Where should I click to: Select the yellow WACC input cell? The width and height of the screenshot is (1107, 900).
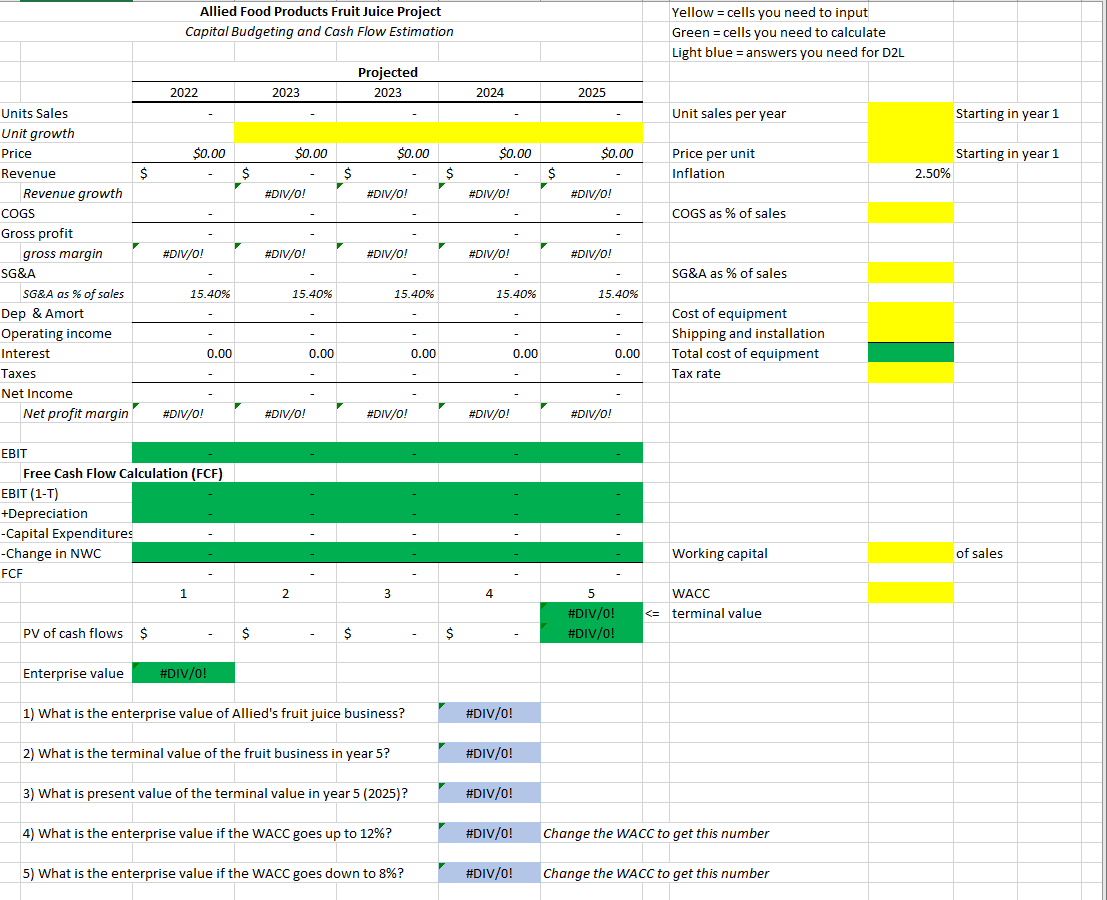(910, 593)
